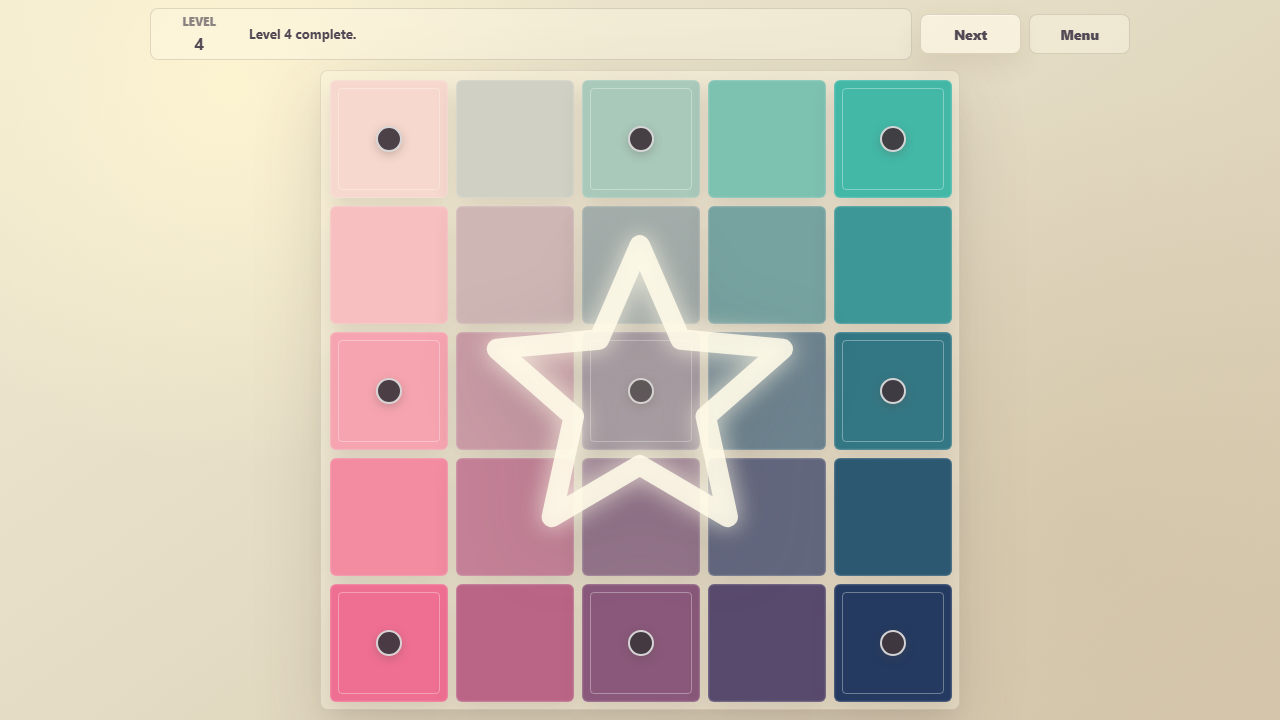
Task: Click the pinned plum tile in bottom row center
Action: click(x=641, y=643)
